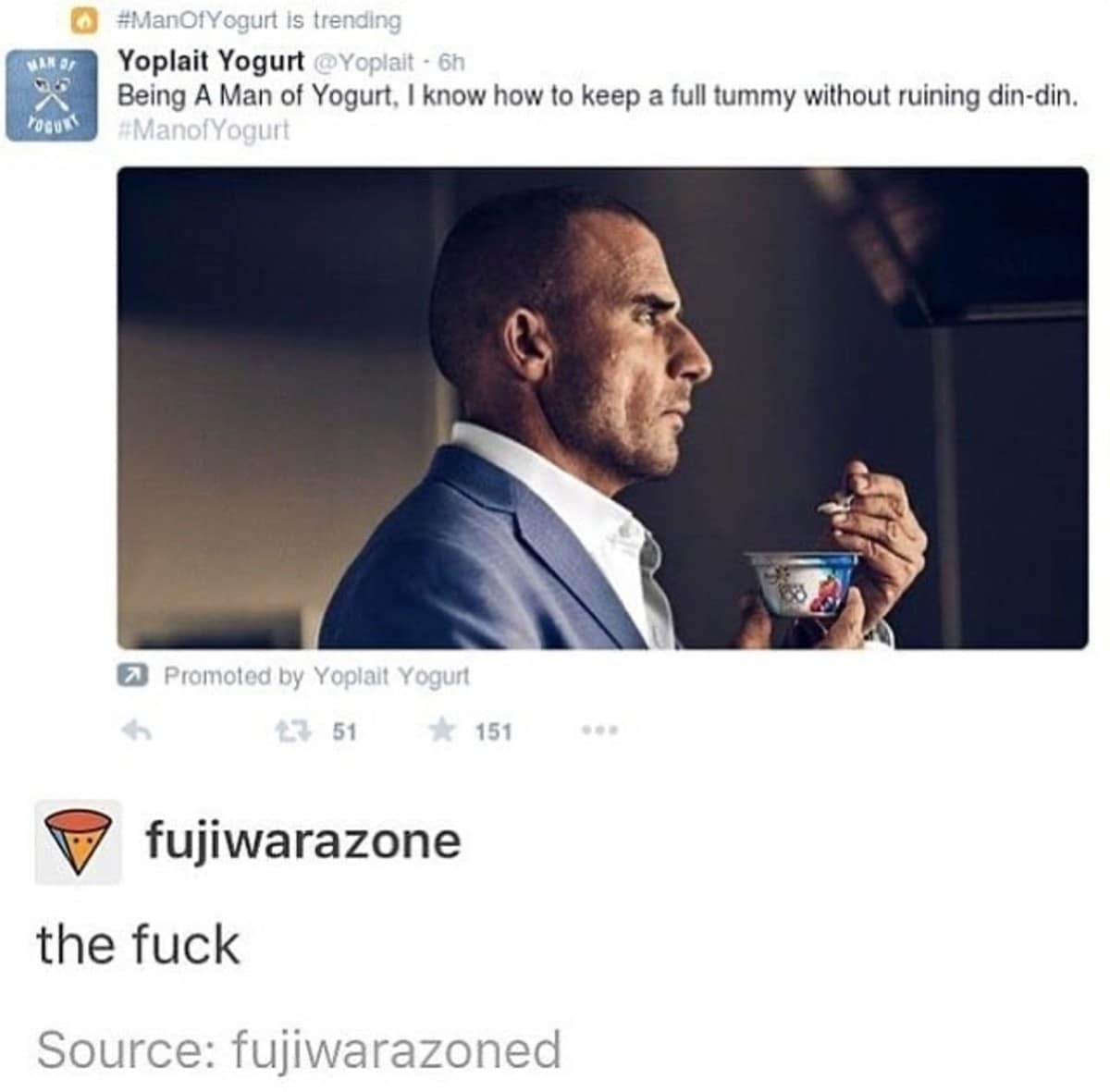Click the Man of Yogurt avatar

(x=52, y=95)
